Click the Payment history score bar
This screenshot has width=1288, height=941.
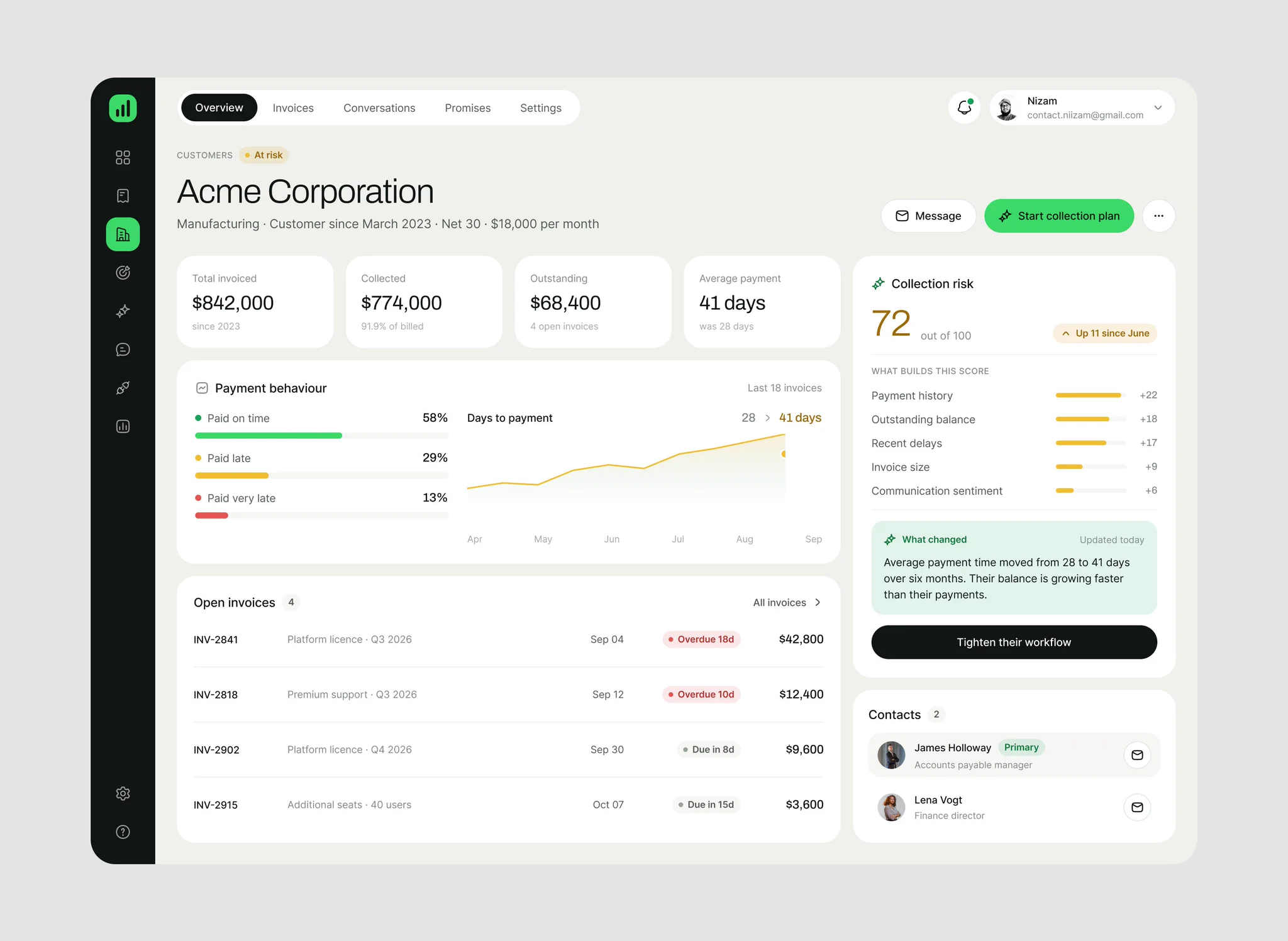[x=1091, y=395]
